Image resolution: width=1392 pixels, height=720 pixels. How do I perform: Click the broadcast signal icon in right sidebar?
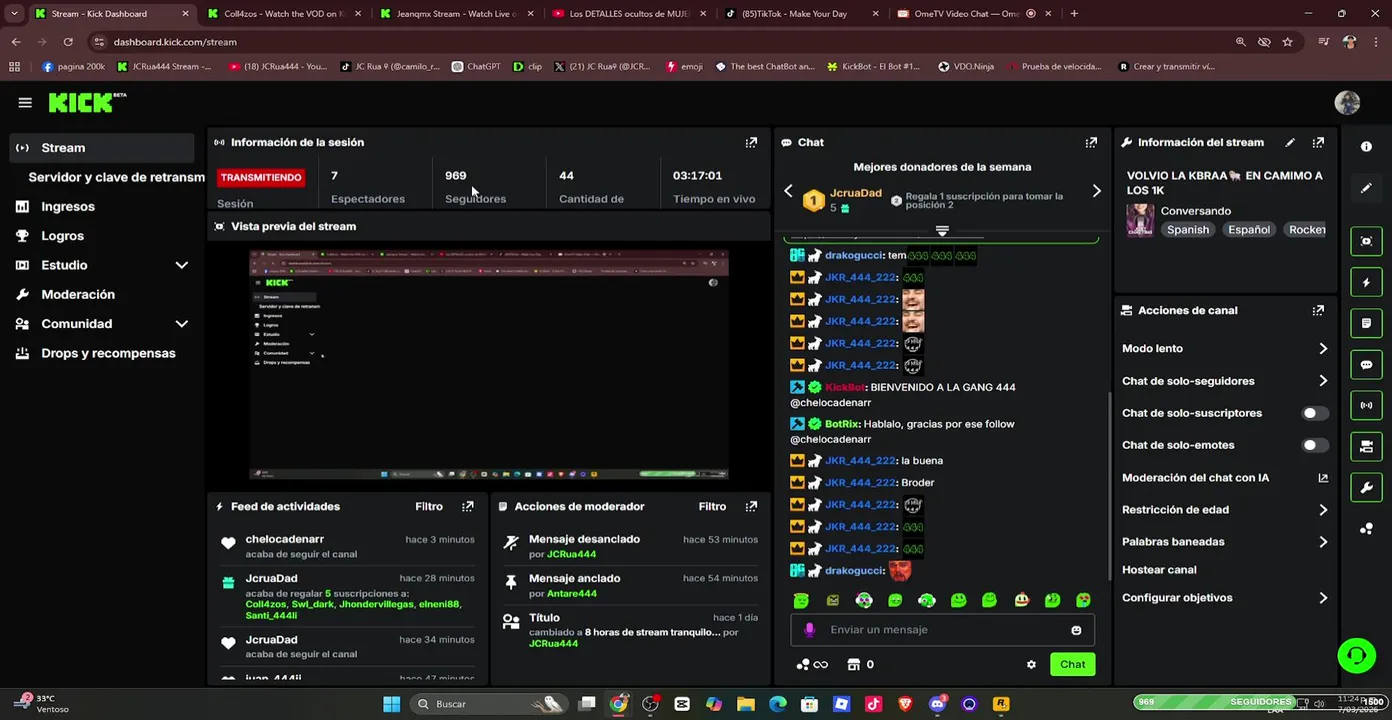pyautogui.click(x=1366, y=405)
